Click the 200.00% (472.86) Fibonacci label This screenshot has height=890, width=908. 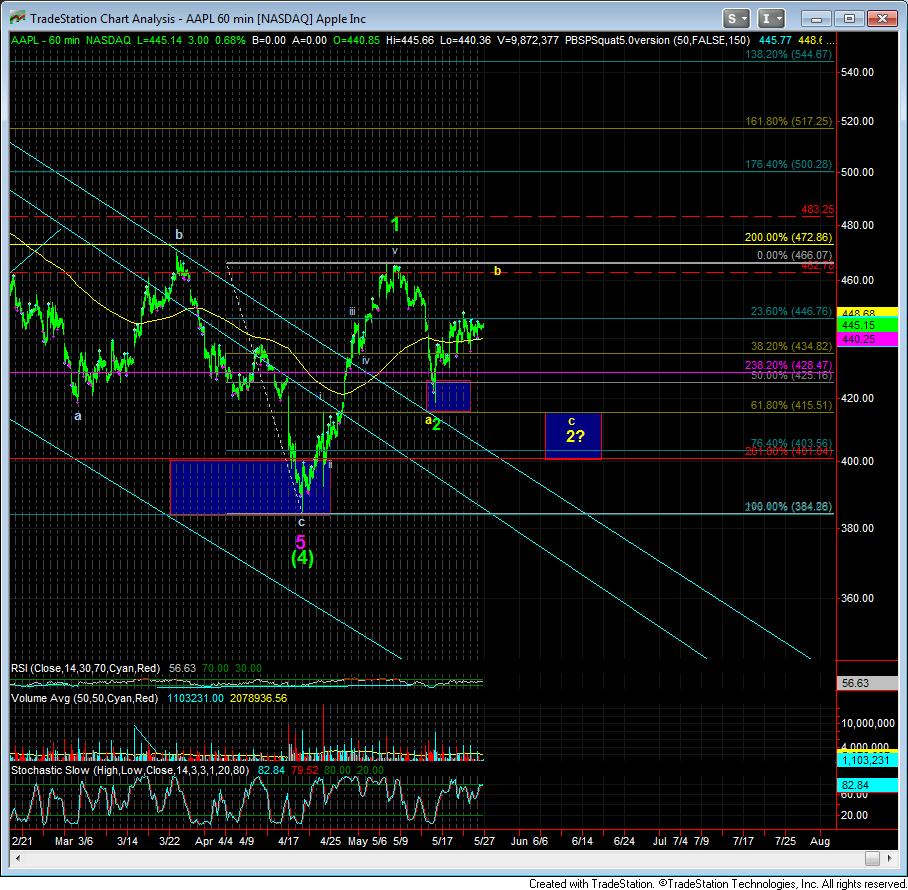click(x=789, y=237)
